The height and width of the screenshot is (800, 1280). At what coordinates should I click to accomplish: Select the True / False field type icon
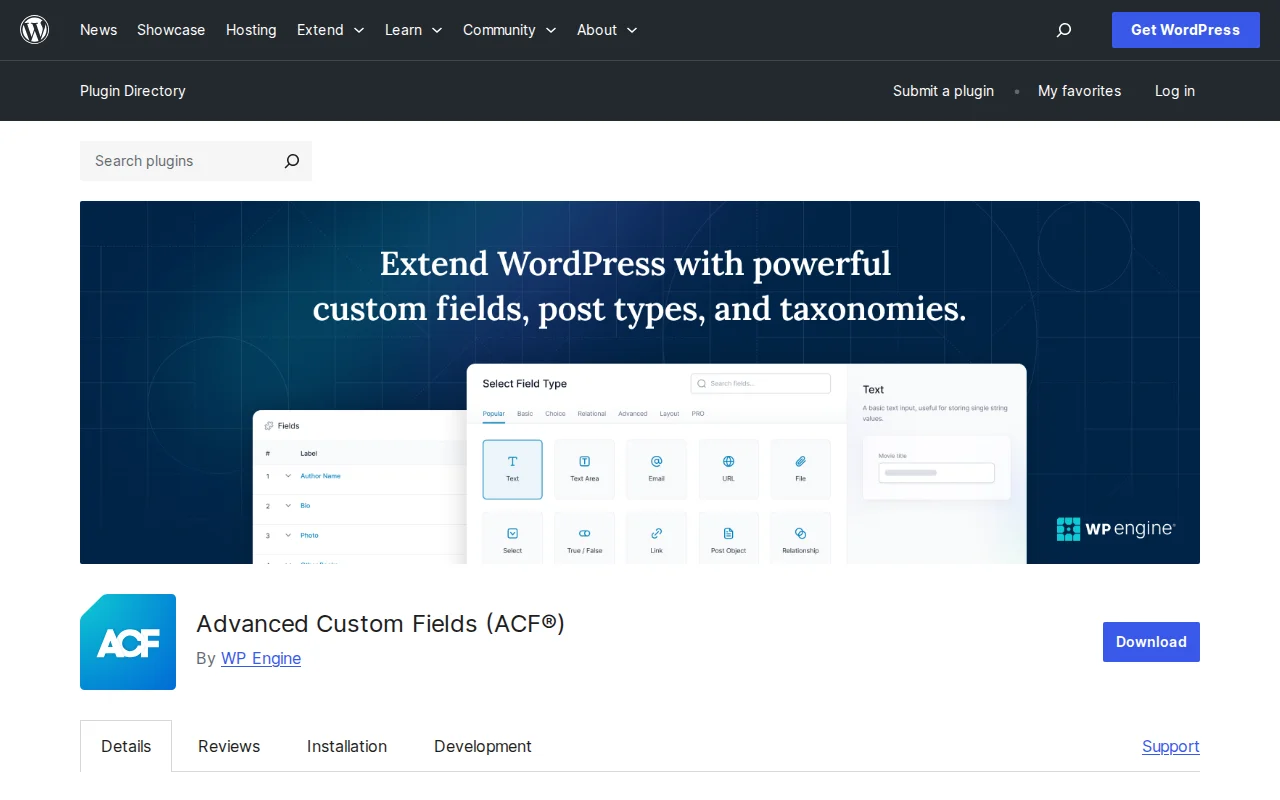click(584, 537)
